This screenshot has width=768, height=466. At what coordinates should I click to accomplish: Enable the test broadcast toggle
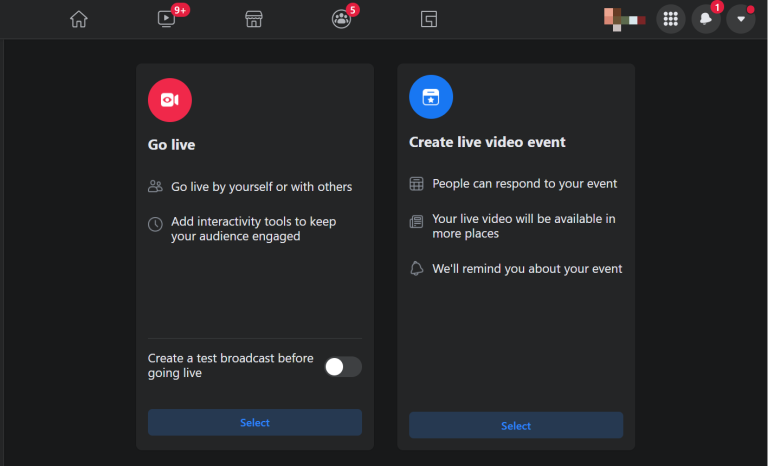(x=343, y=367)
